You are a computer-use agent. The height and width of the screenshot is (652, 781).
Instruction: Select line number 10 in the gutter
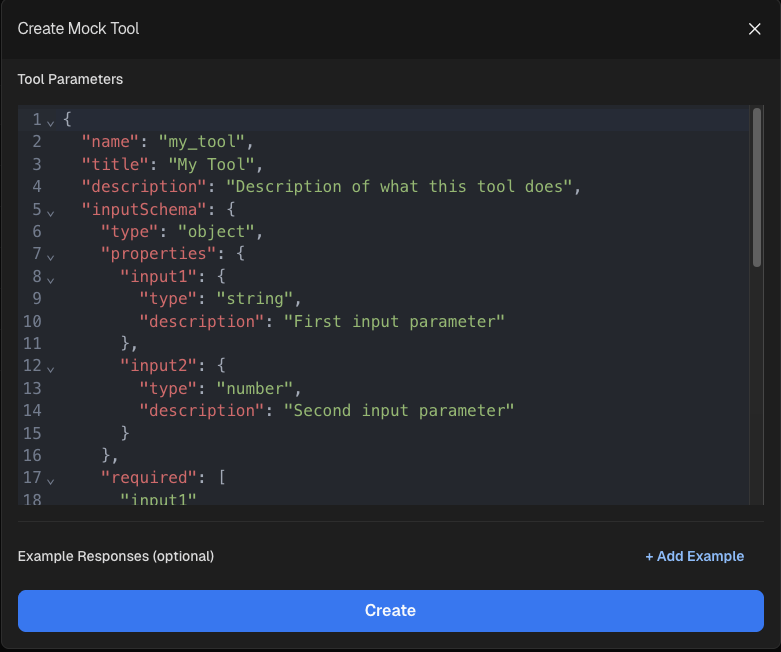(31, 321)
